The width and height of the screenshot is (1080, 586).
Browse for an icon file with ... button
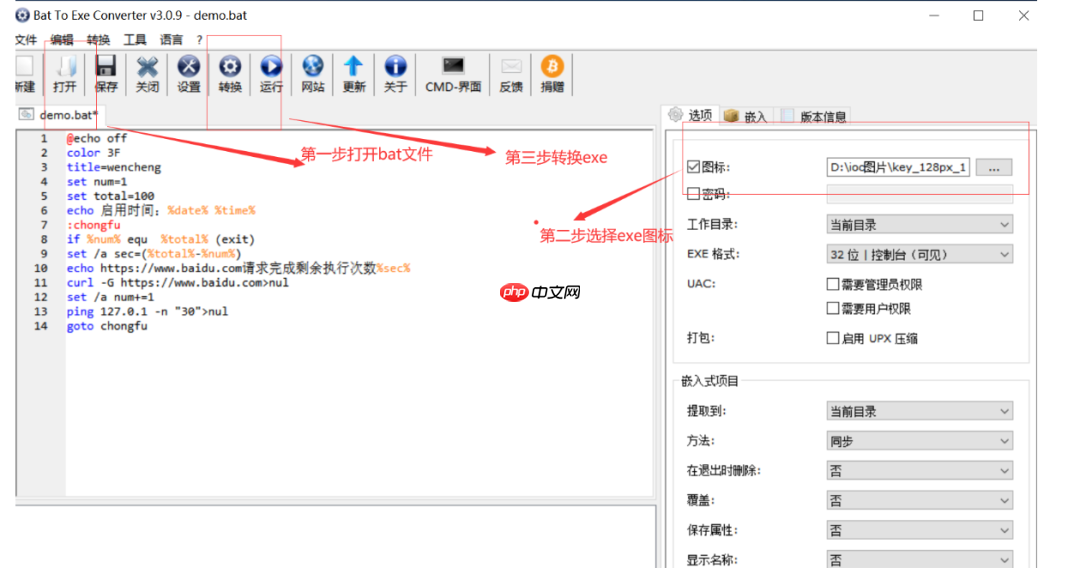(993, 167)
